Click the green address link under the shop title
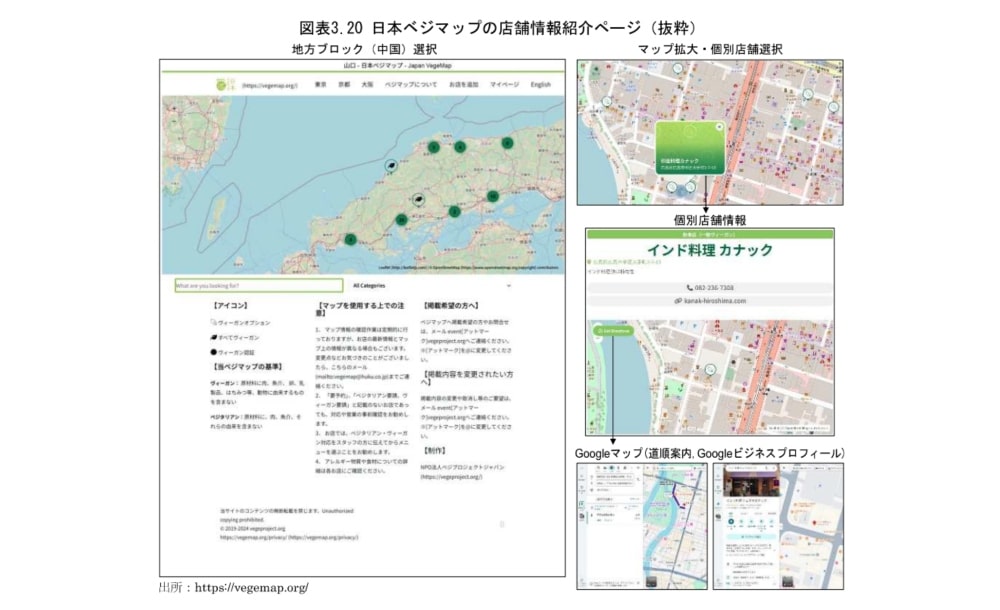 click(x=626, y=262)
